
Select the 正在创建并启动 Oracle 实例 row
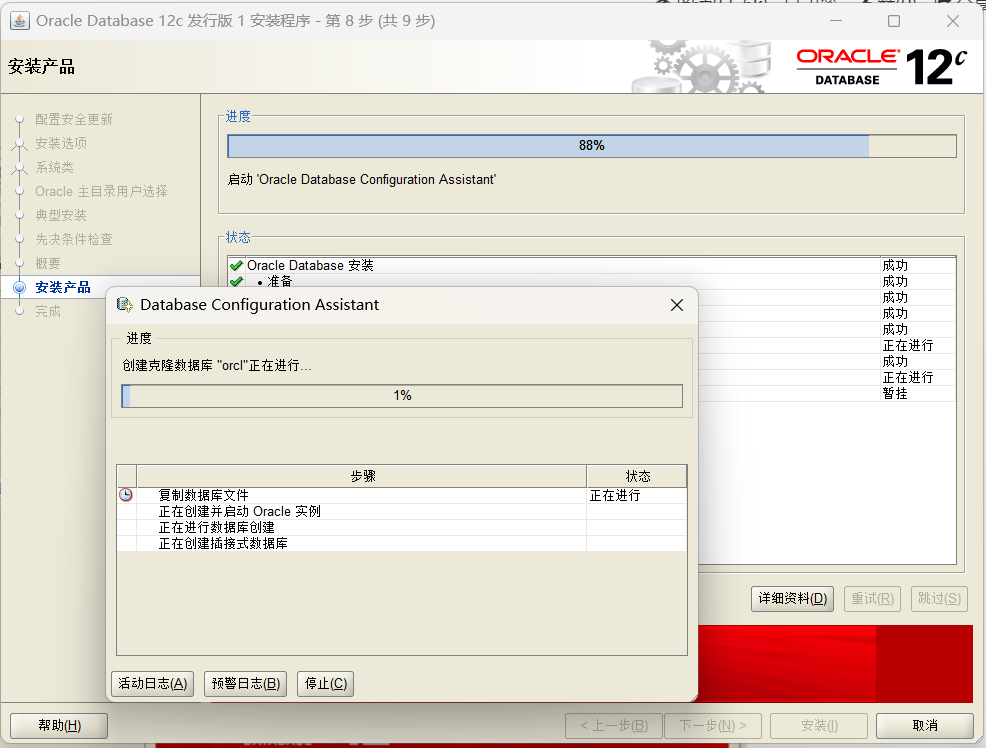[402, 511]
